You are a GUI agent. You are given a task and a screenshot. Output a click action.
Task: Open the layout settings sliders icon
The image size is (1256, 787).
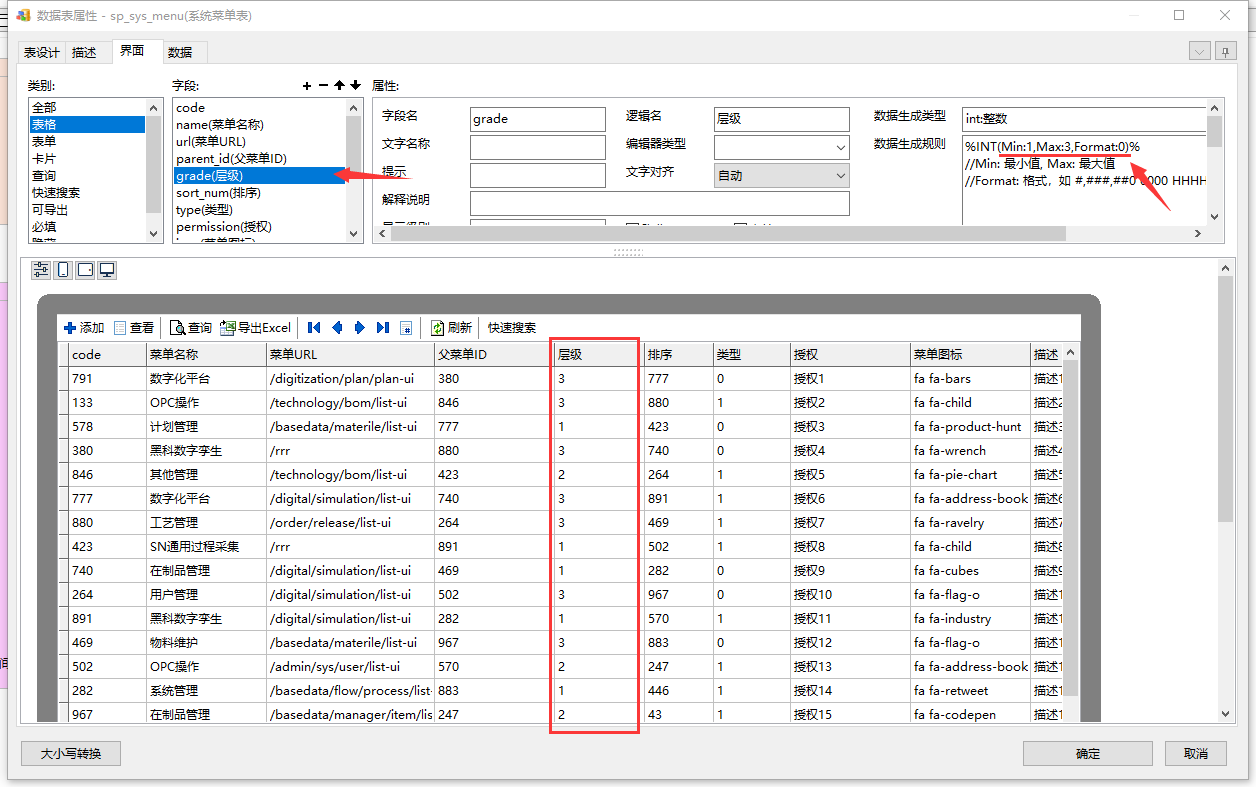click(x=41, y=270)
